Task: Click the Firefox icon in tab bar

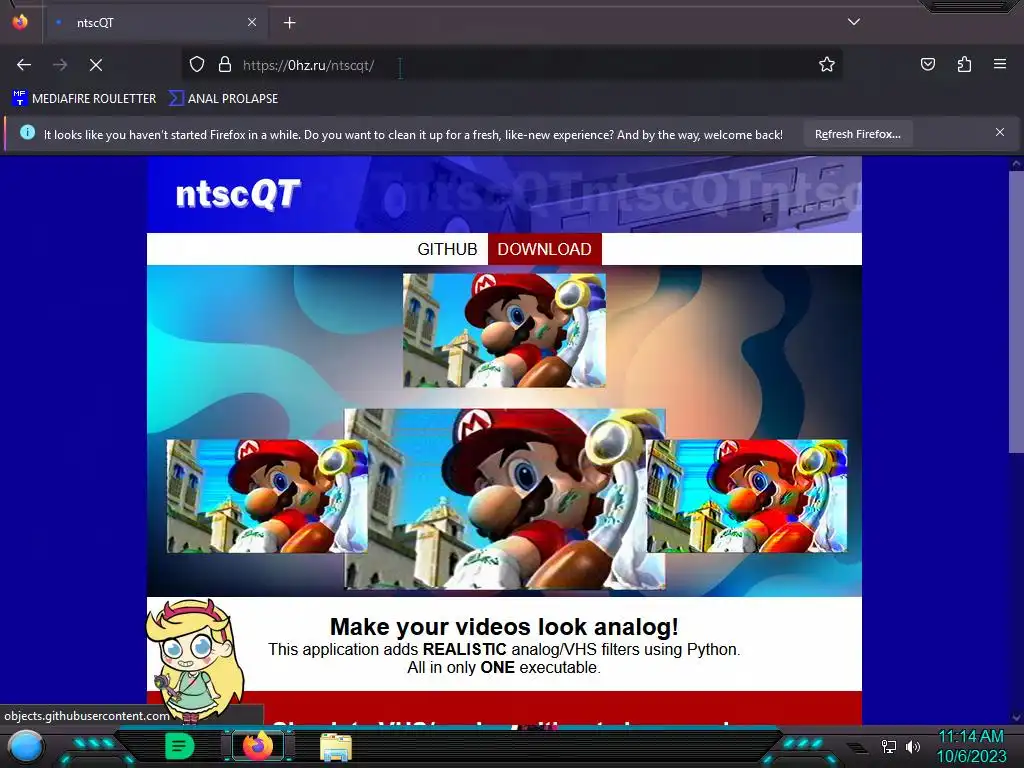Action: [20, 22]
